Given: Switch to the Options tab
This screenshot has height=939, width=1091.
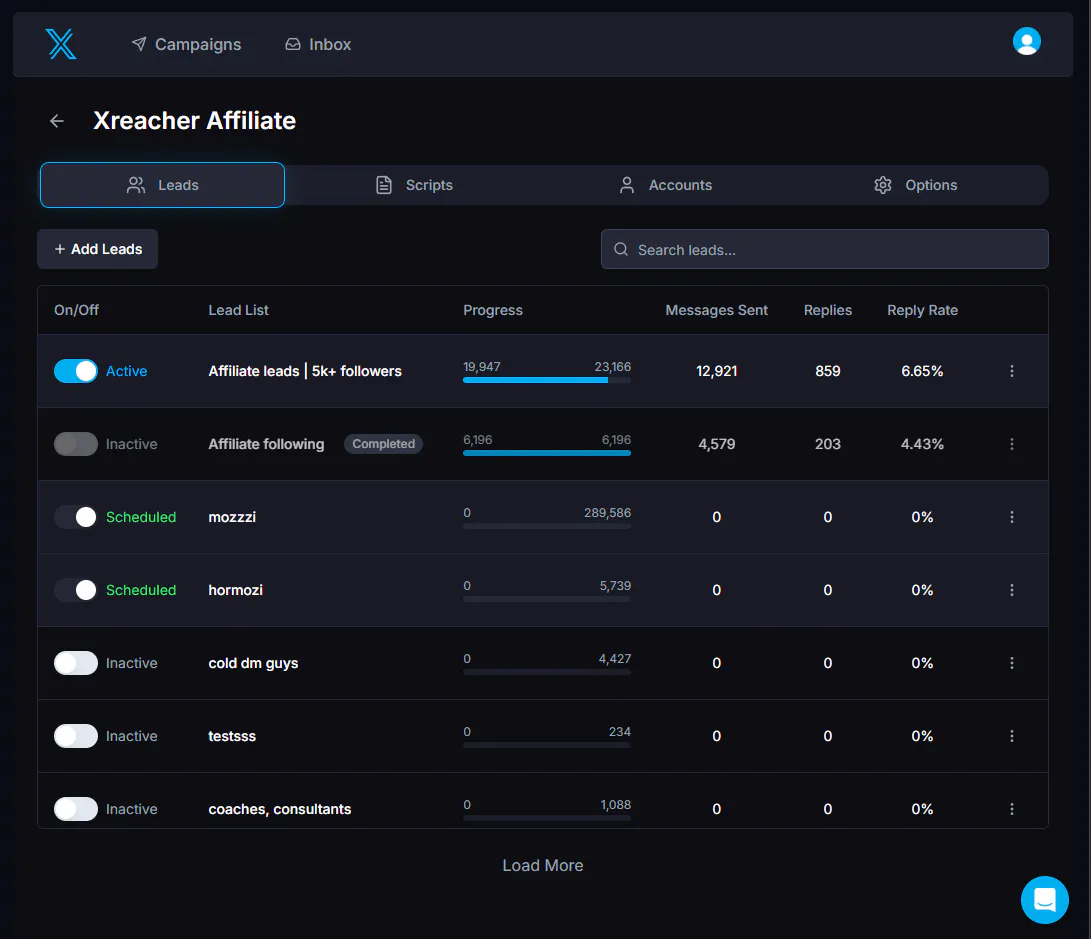Looking at the screenshot, I should click(x=916, y=185).
